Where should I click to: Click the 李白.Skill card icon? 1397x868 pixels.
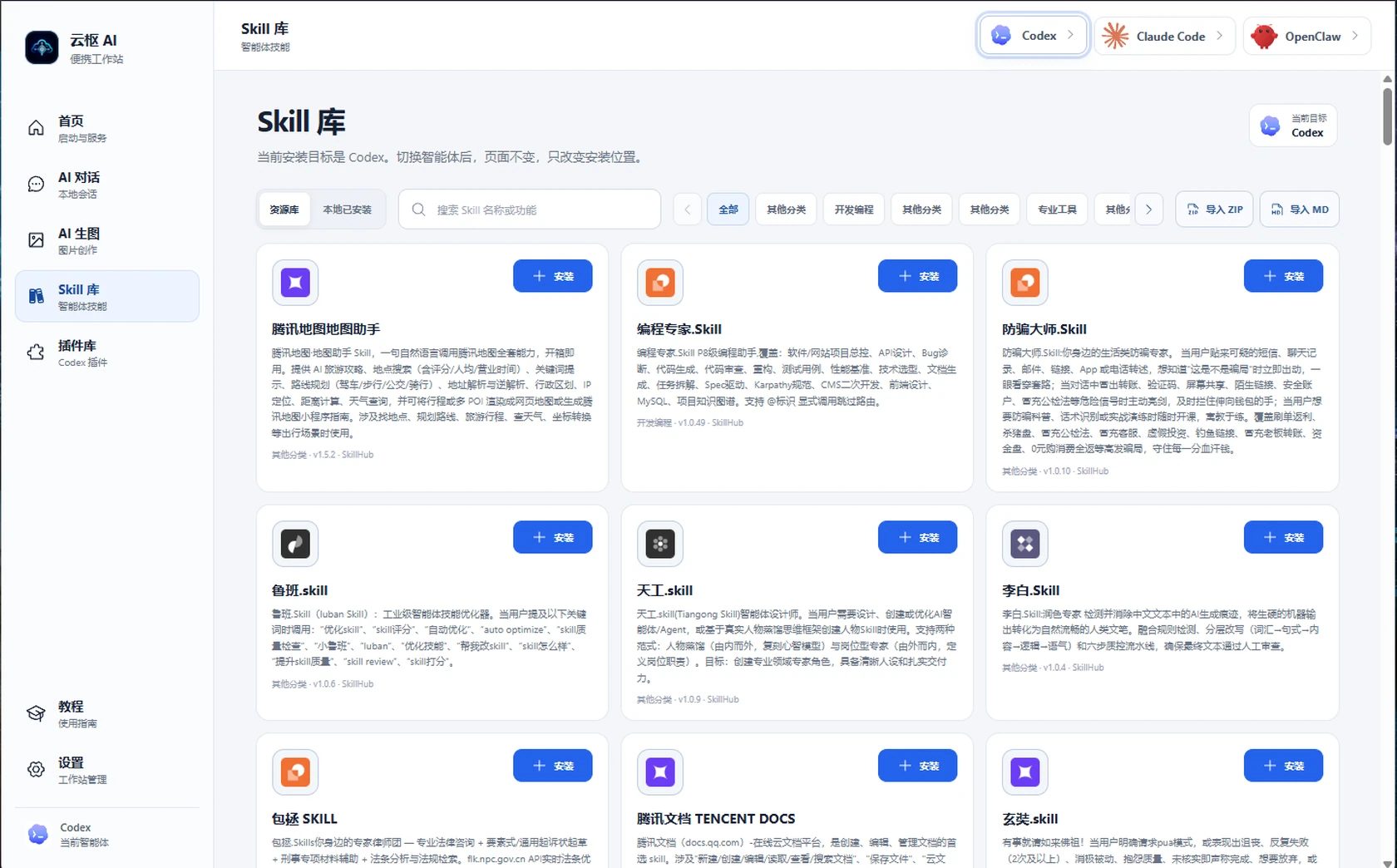click(x=1025, y=544)
